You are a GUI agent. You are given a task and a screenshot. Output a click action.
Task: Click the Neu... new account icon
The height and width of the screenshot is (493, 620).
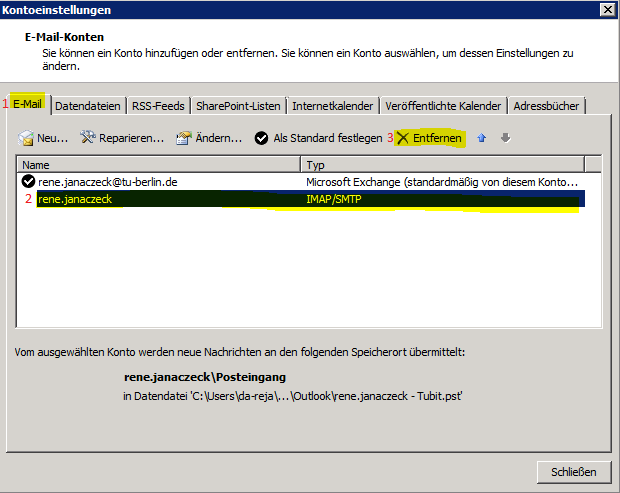tap(26, 138)
